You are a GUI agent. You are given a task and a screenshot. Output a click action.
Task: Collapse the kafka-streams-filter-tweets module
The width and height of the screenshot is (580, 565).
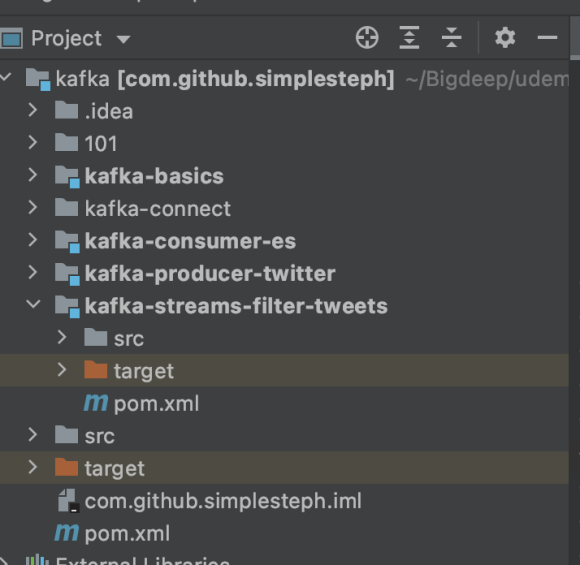33,305
